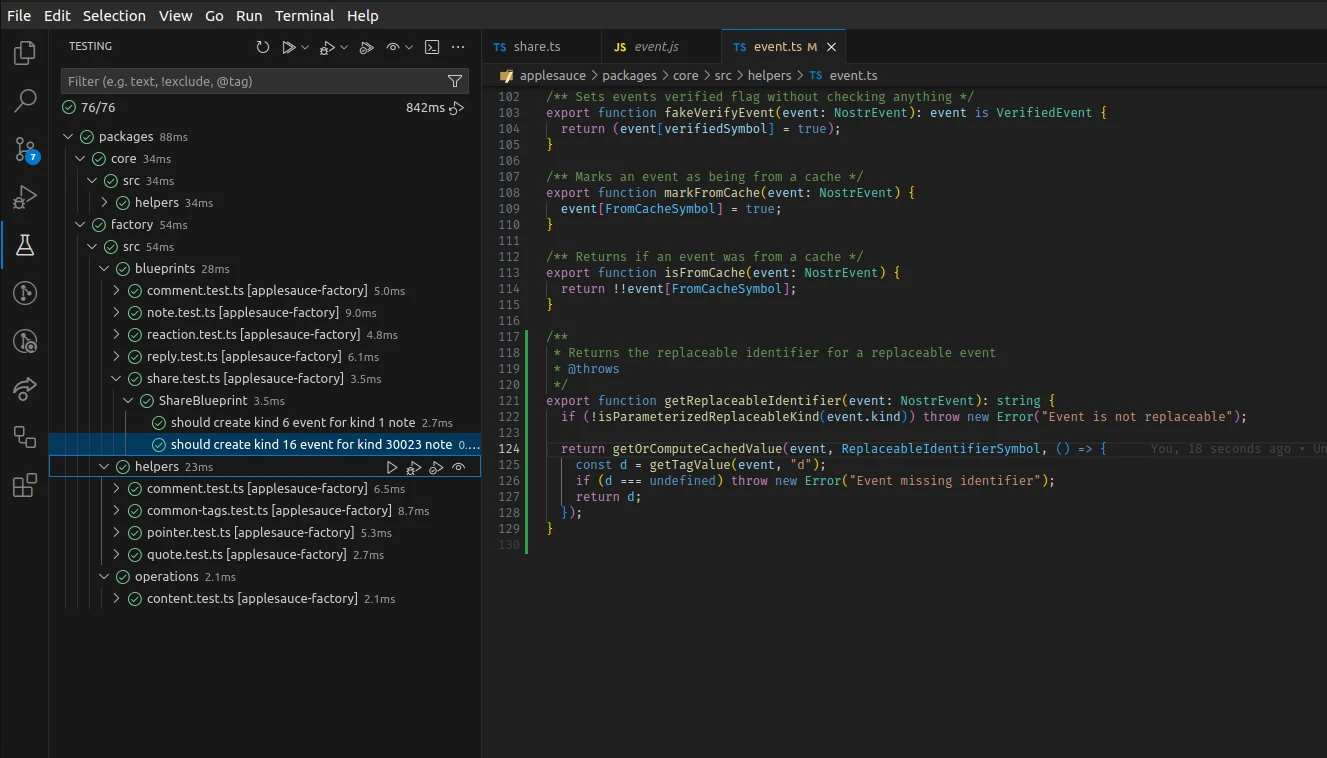Toggle continuous run eye icon in Testing header
1327x758 pixels.
393,47
